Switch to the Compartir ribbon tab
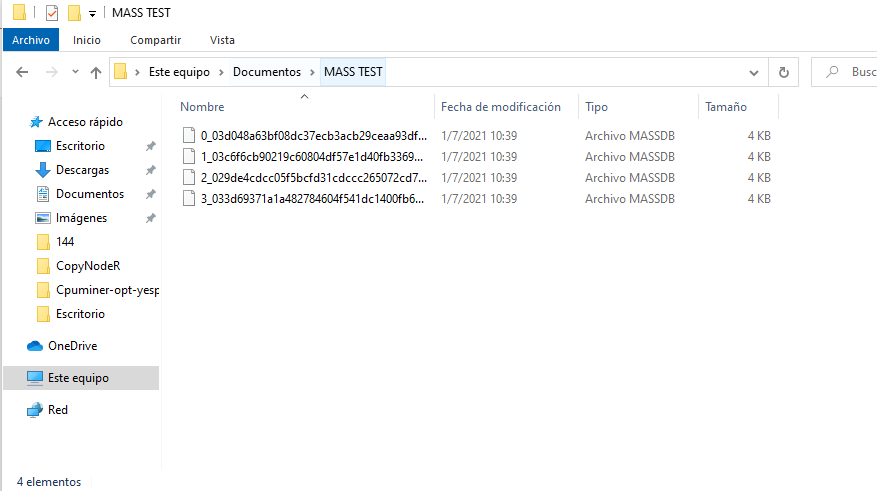This screenshot has height=491, width=877. (155, 40)
